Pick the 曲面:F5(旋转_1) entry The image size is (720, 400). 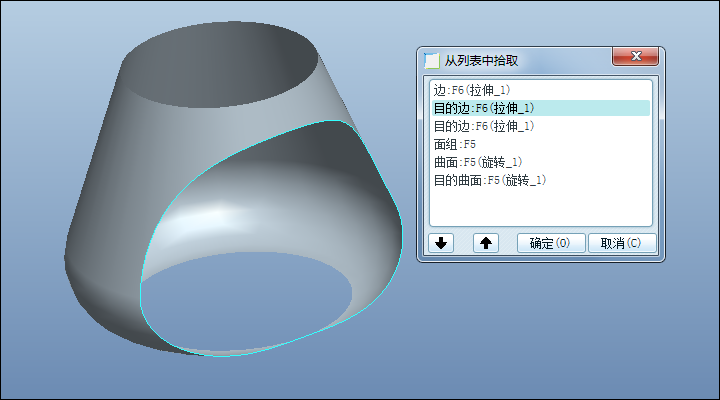tap(540, 162)
